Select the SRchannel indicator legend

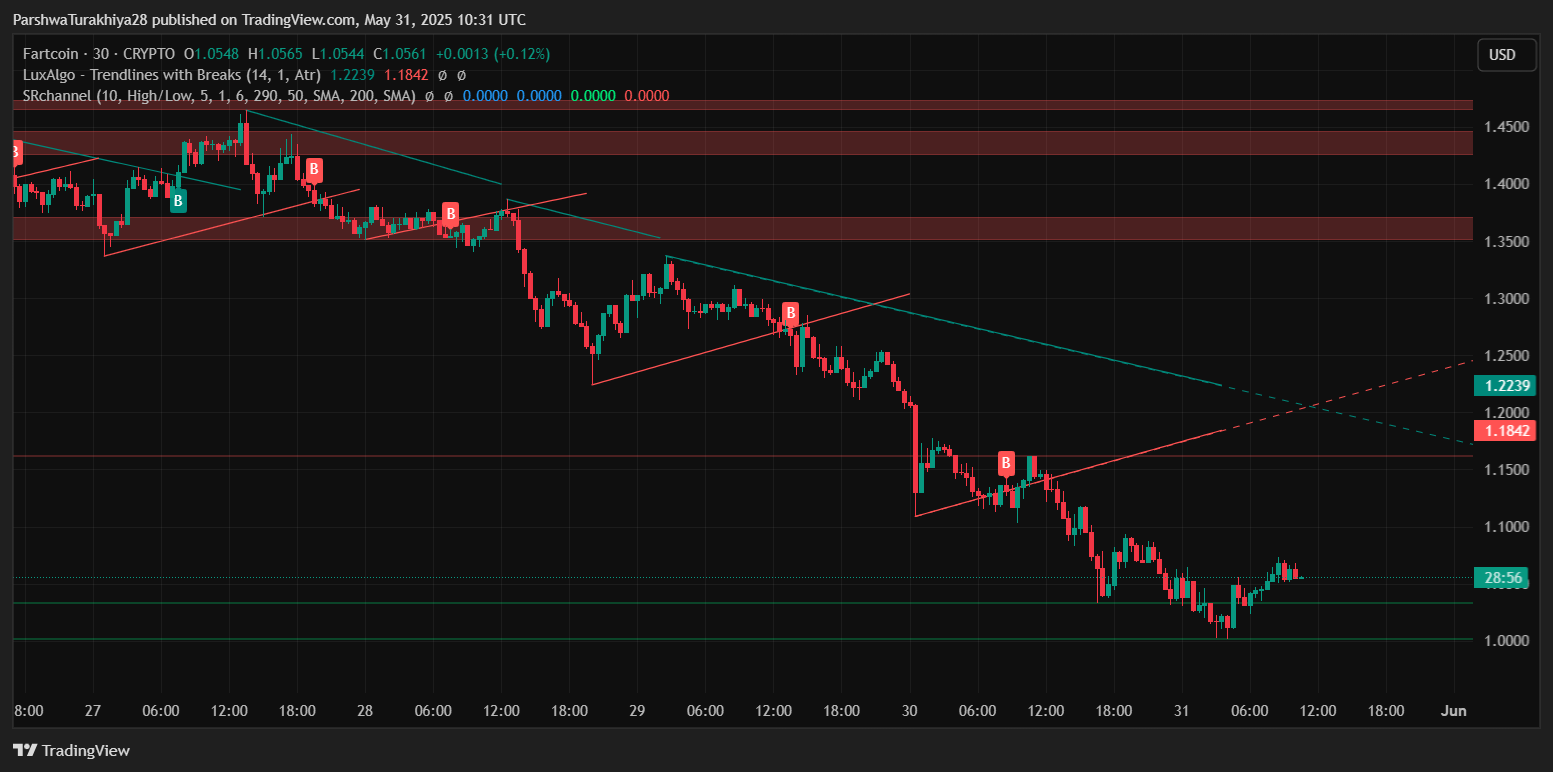point(218,96)
